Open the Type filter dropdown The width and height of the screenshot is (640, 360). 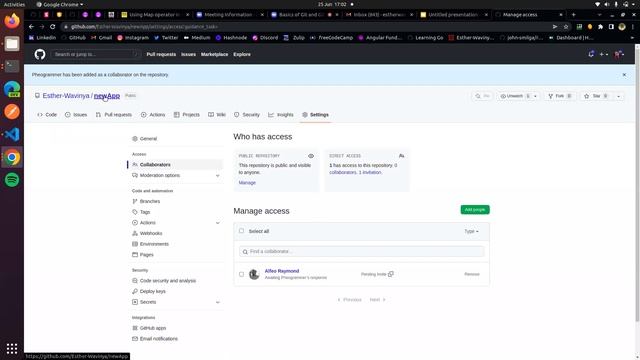[x=471, y=231]
